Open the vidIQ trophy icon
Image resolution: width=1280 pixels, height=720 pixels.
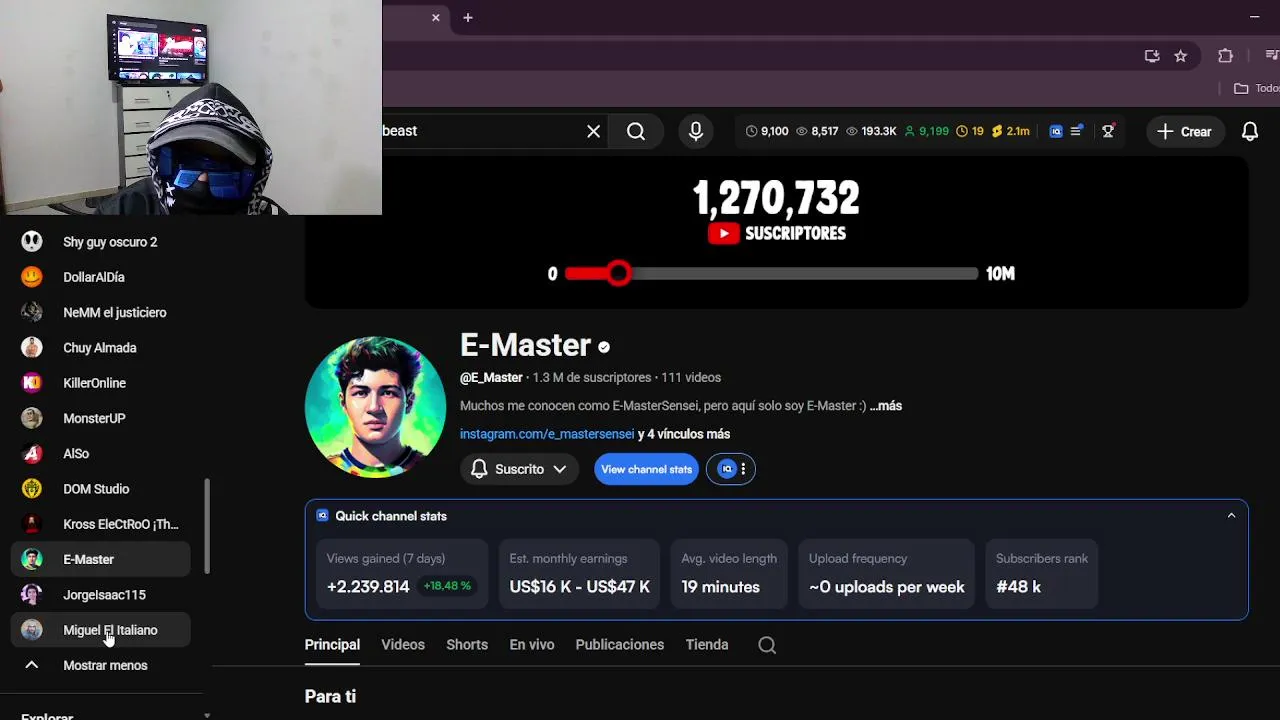pos(1108,131)
